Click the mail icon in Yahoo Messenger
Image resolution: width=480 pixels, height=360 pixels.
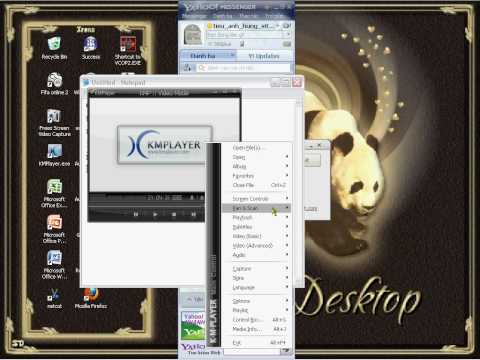(287, 44)
